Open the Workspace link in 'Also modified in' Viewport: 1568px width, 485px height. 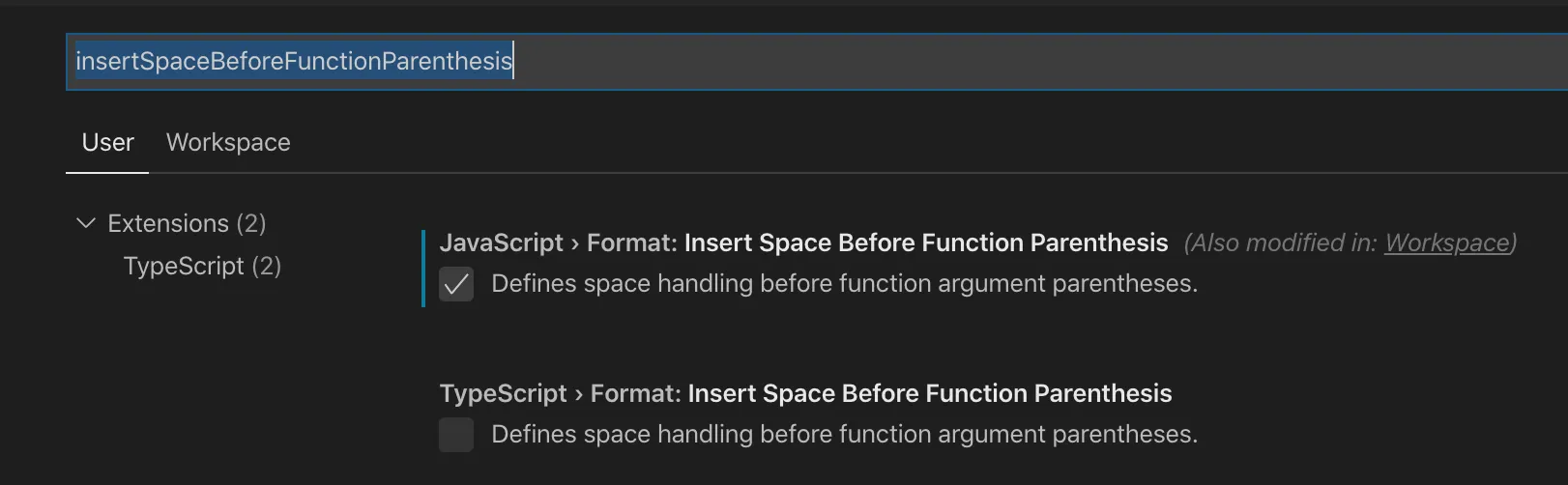click(1446, 242)
